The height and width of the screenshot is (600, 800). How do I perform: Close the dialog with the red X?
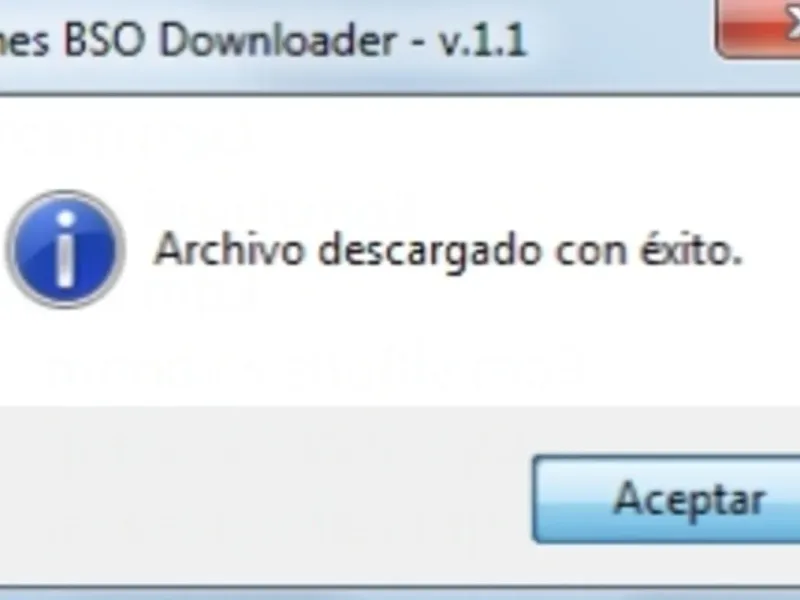pos(758,28)
